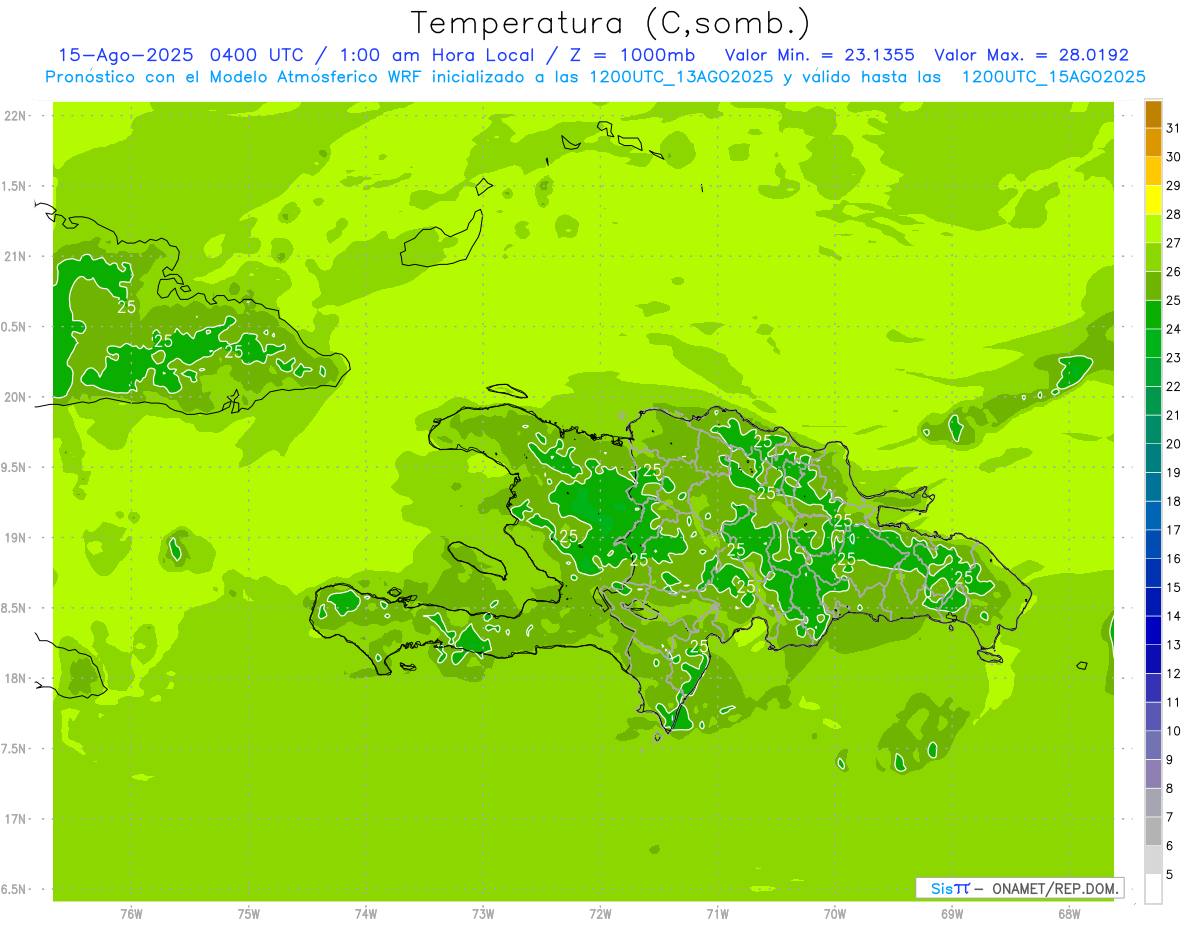This screenshot has height=927, width=1200.
Task: Click the latitude axis label "18N"
Action: (x=16, y=678)
